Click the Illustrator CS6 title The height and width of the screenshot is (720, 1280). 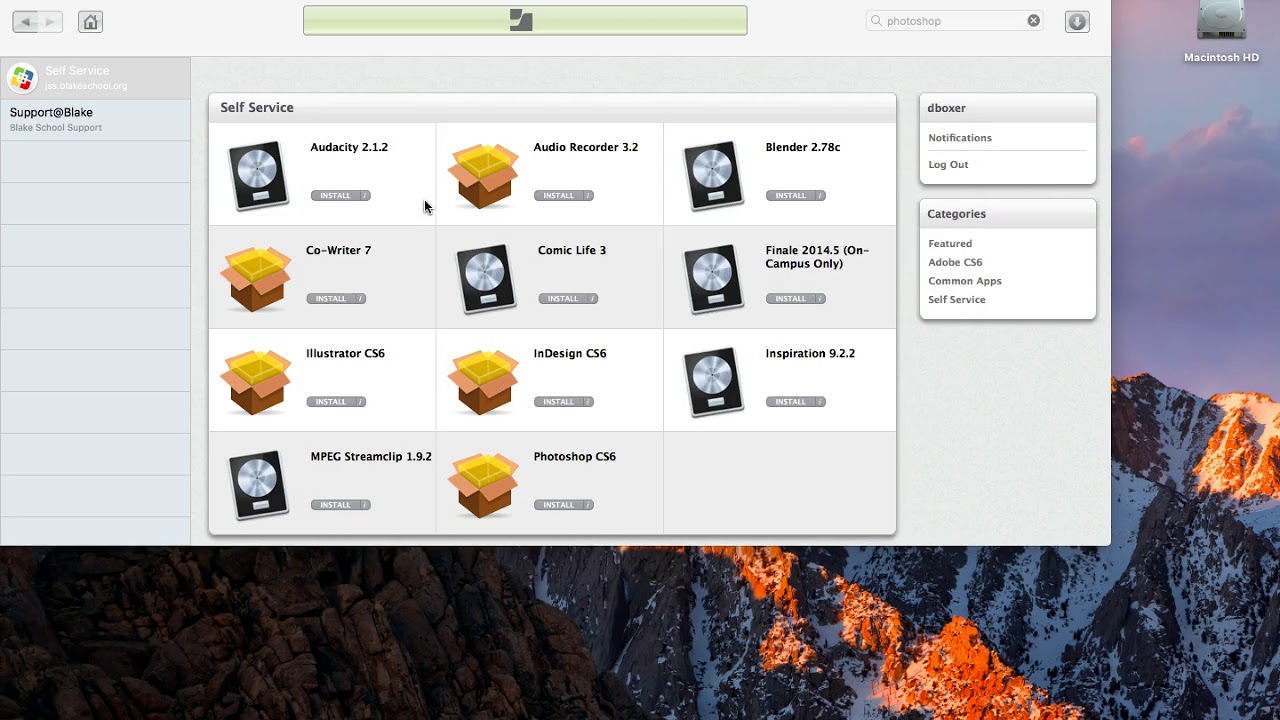(345, 353)
